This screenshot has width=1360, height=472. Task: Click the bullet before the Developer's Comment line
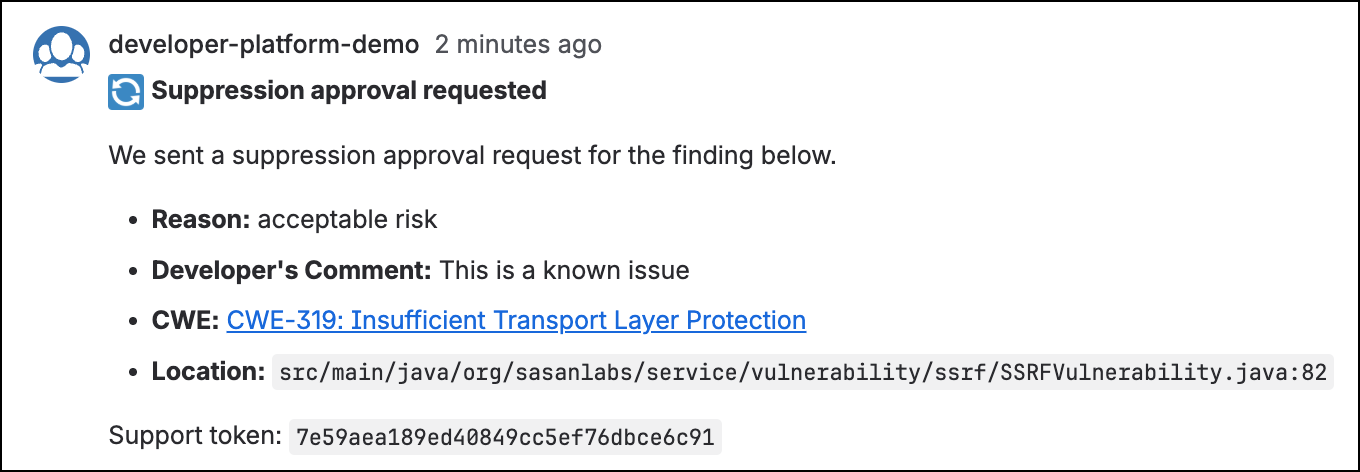coord(132,271)
